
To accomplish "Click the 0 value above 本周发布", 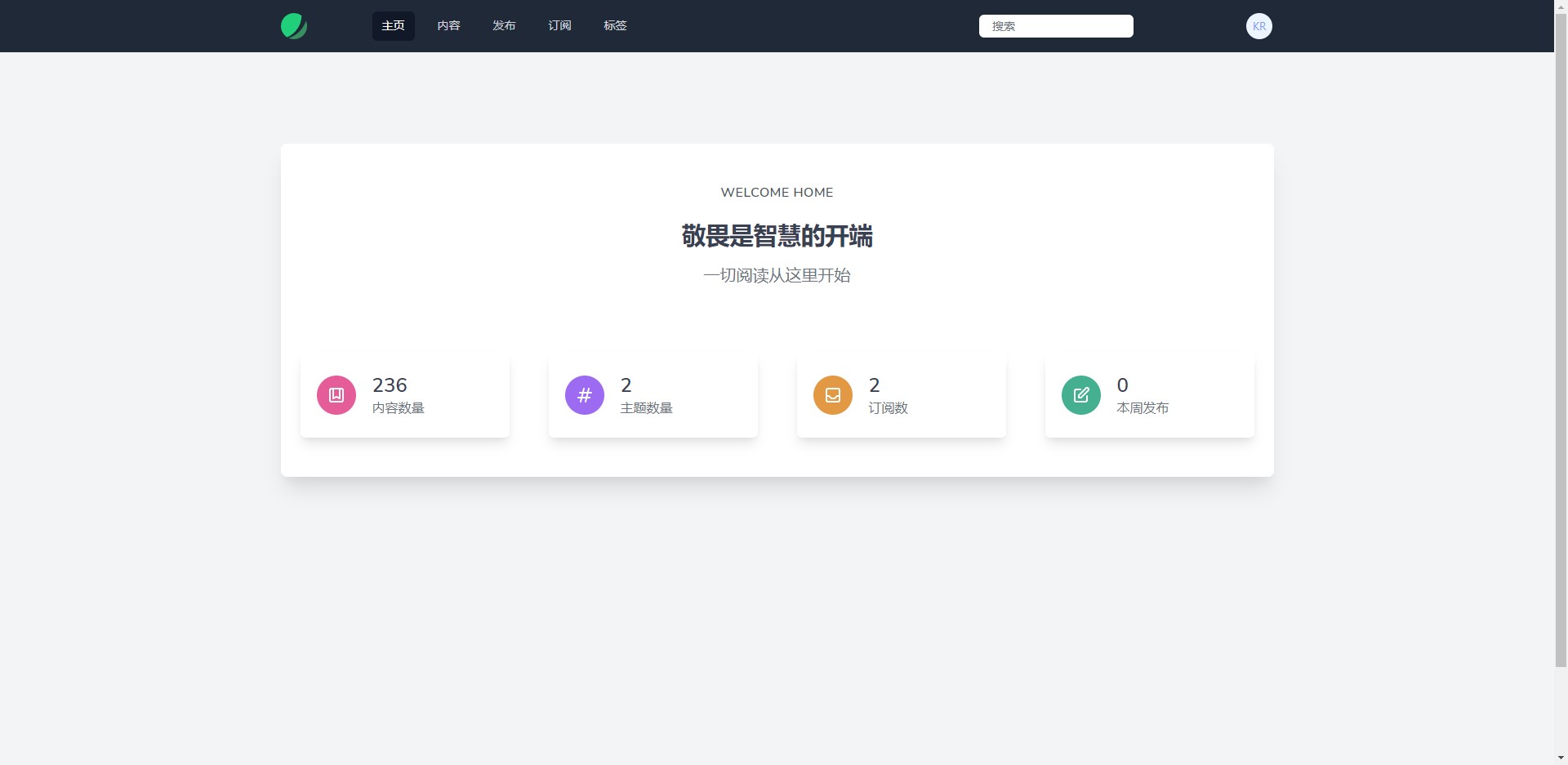I will tap(1123, 385).
